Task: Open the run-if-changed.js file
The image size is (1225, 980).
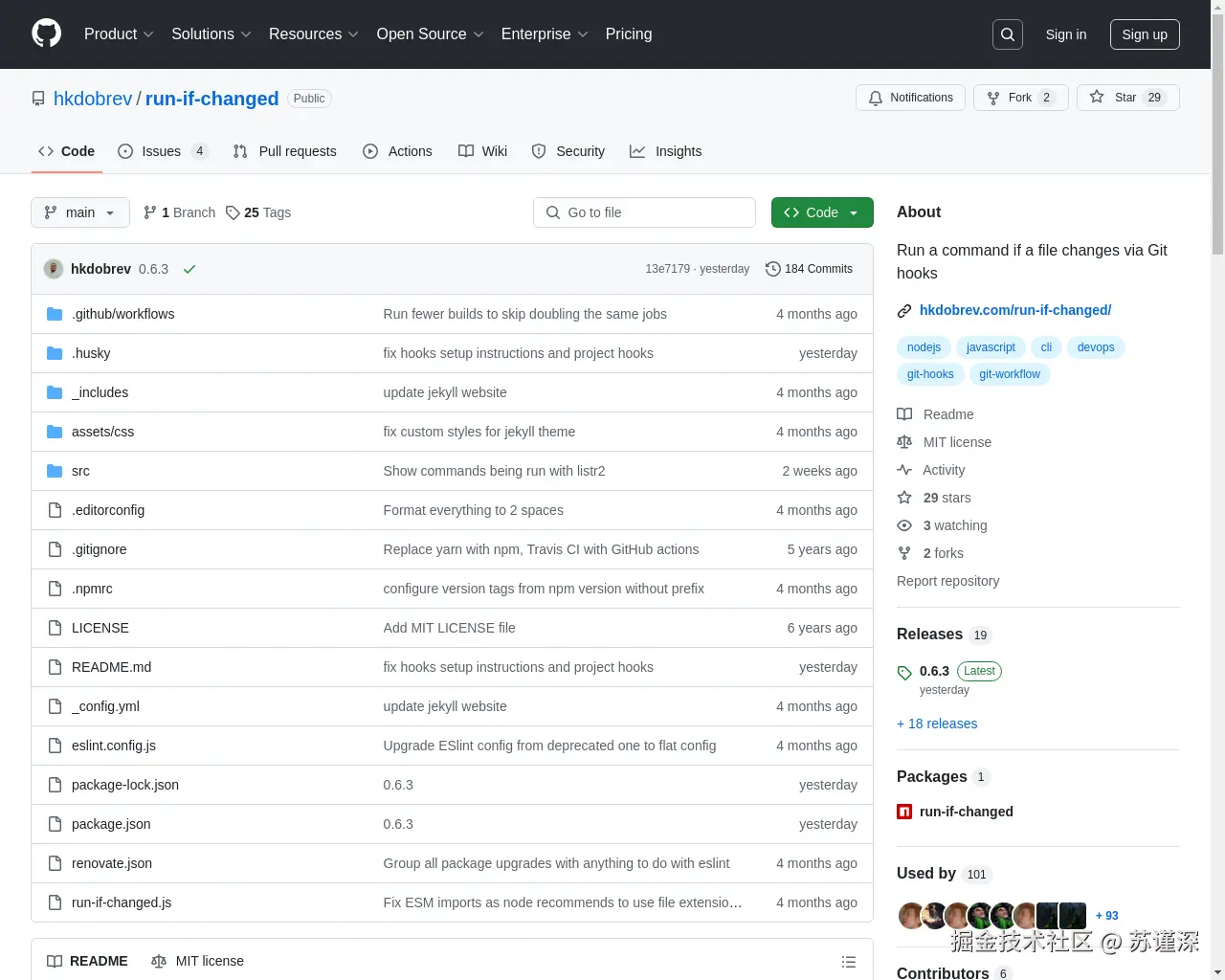Action: pos(122,902)
